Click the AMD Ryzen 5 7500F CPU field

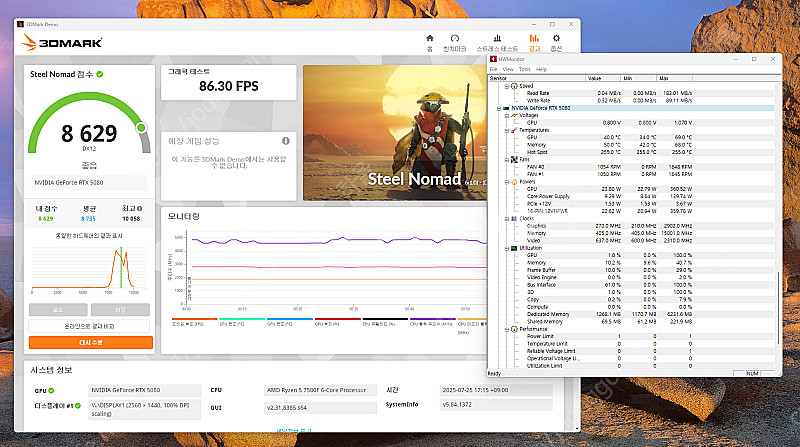(x=320, y=390)
